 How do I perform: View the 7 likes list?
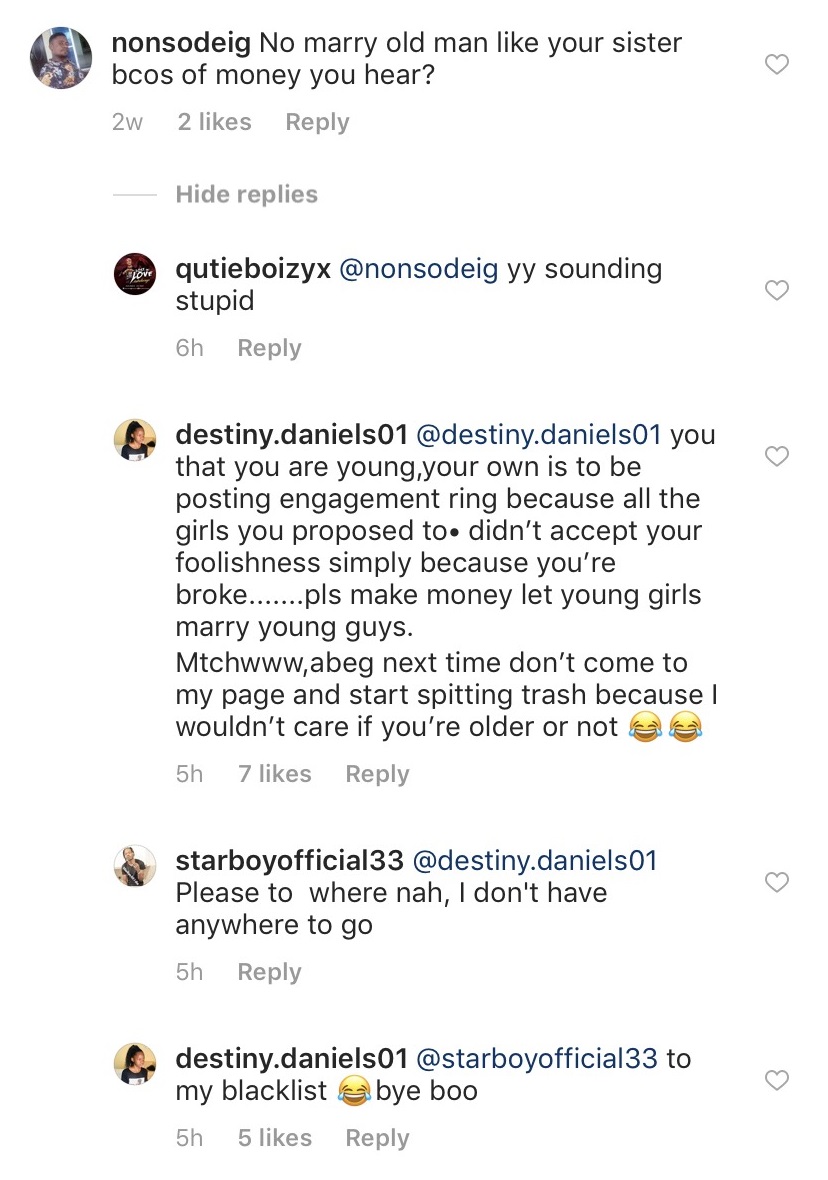click(x=274, y=774)
